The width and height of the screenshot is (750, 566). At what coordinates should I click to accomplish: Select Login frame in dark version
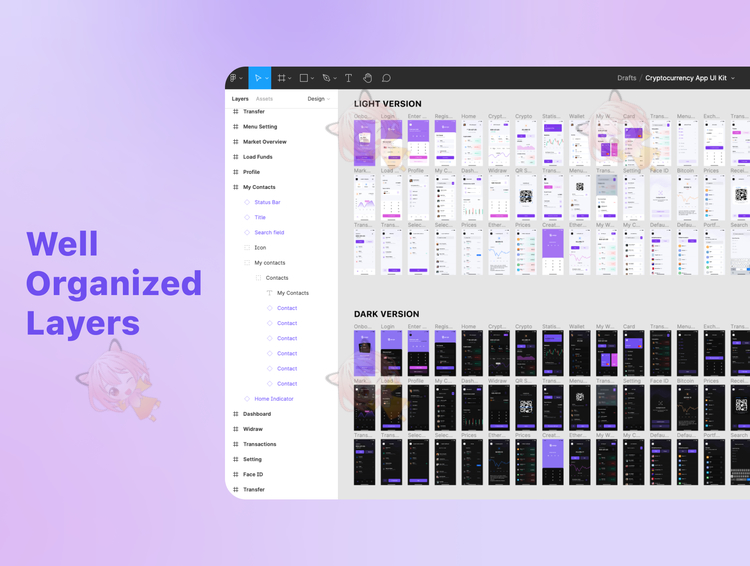(x=391, y=353)
